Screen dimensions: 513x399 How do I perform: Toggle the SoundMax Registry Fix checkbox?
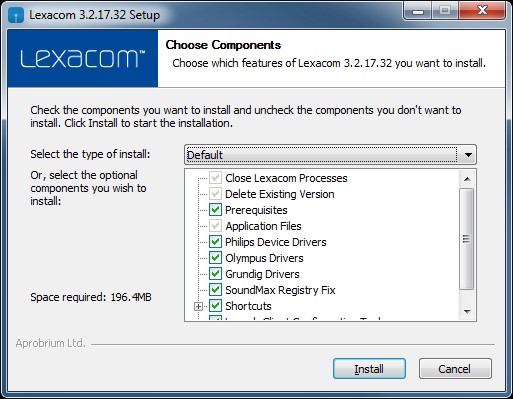tap(215, 290)
